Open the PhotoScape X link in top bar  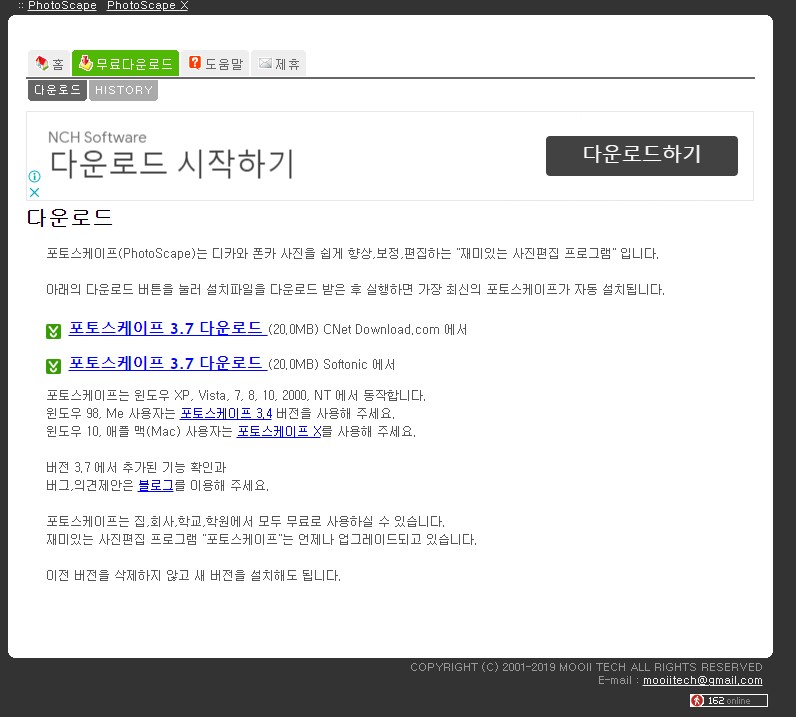(x=147, y=5)
